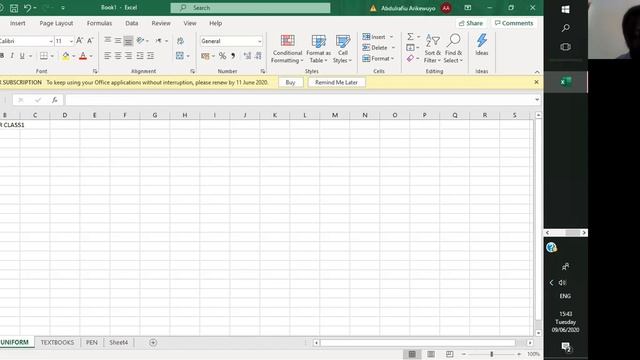Click the Share button
The image size is (640, 360).
[471, 23]
